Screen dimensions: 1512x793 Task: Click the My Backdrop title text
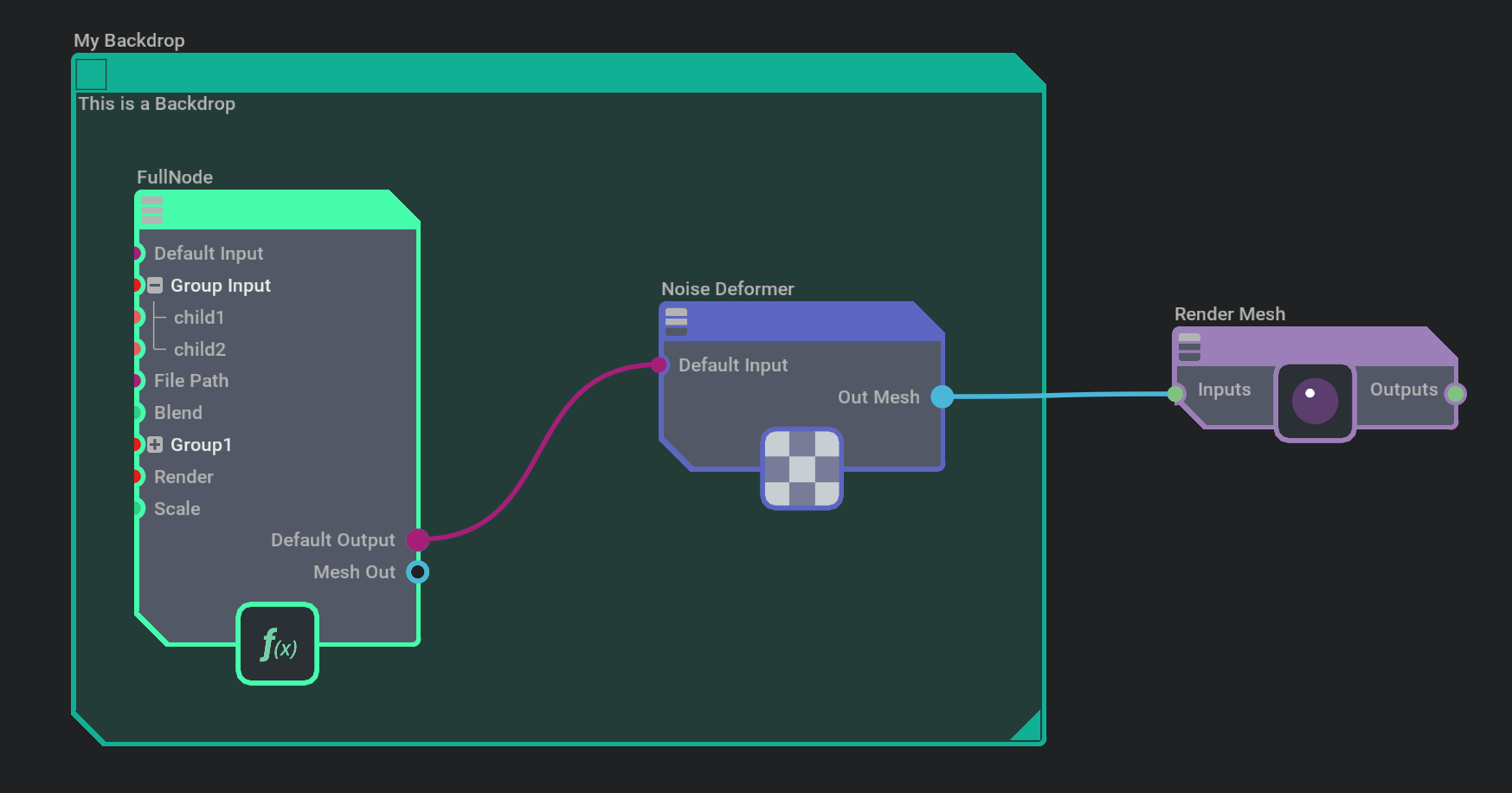point(129,40)
